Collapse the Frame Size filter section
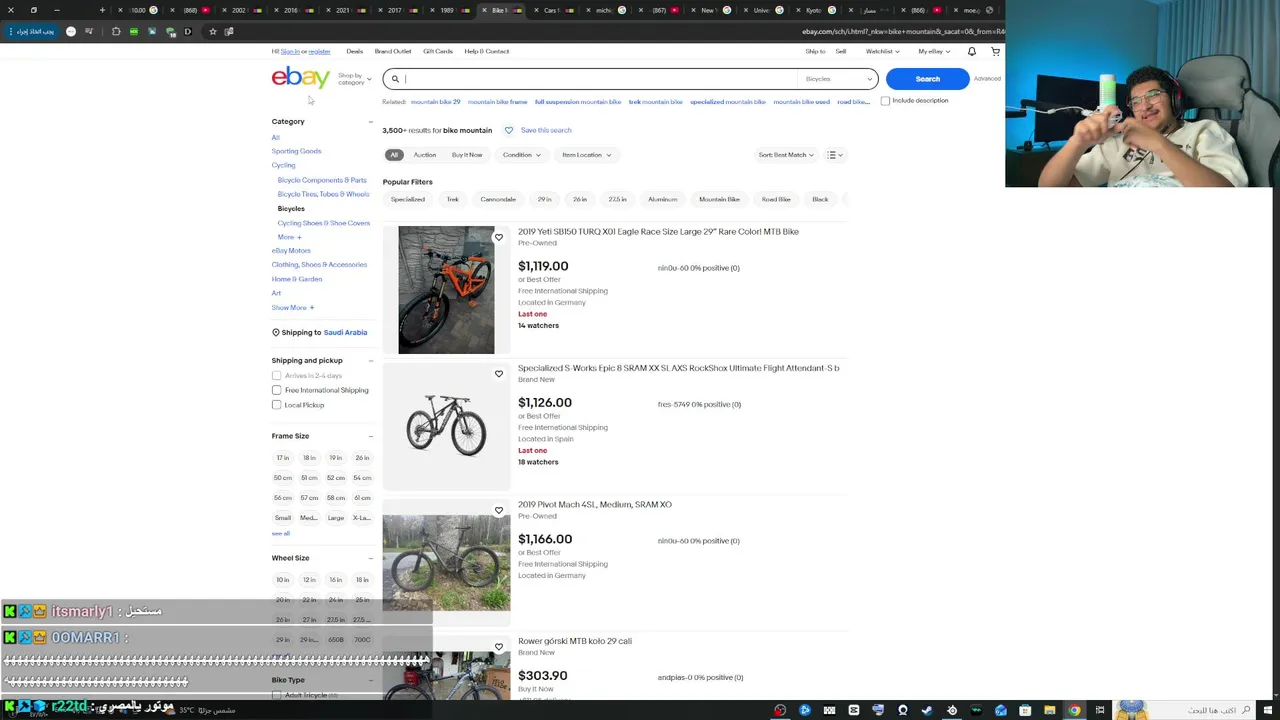 370,436
